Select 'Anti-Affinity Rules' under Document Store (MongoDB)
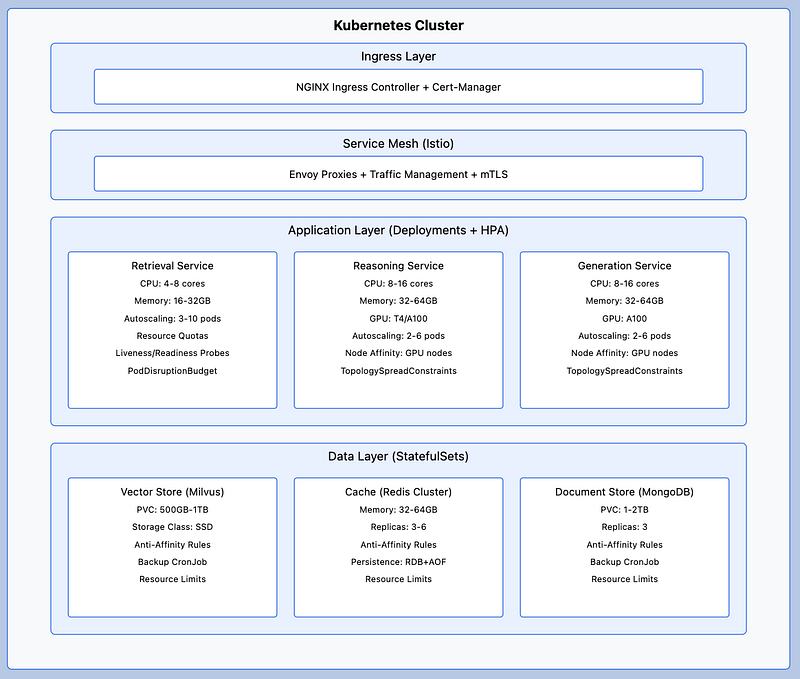Viewport: 800px width, 679px height. coord(624,545)
